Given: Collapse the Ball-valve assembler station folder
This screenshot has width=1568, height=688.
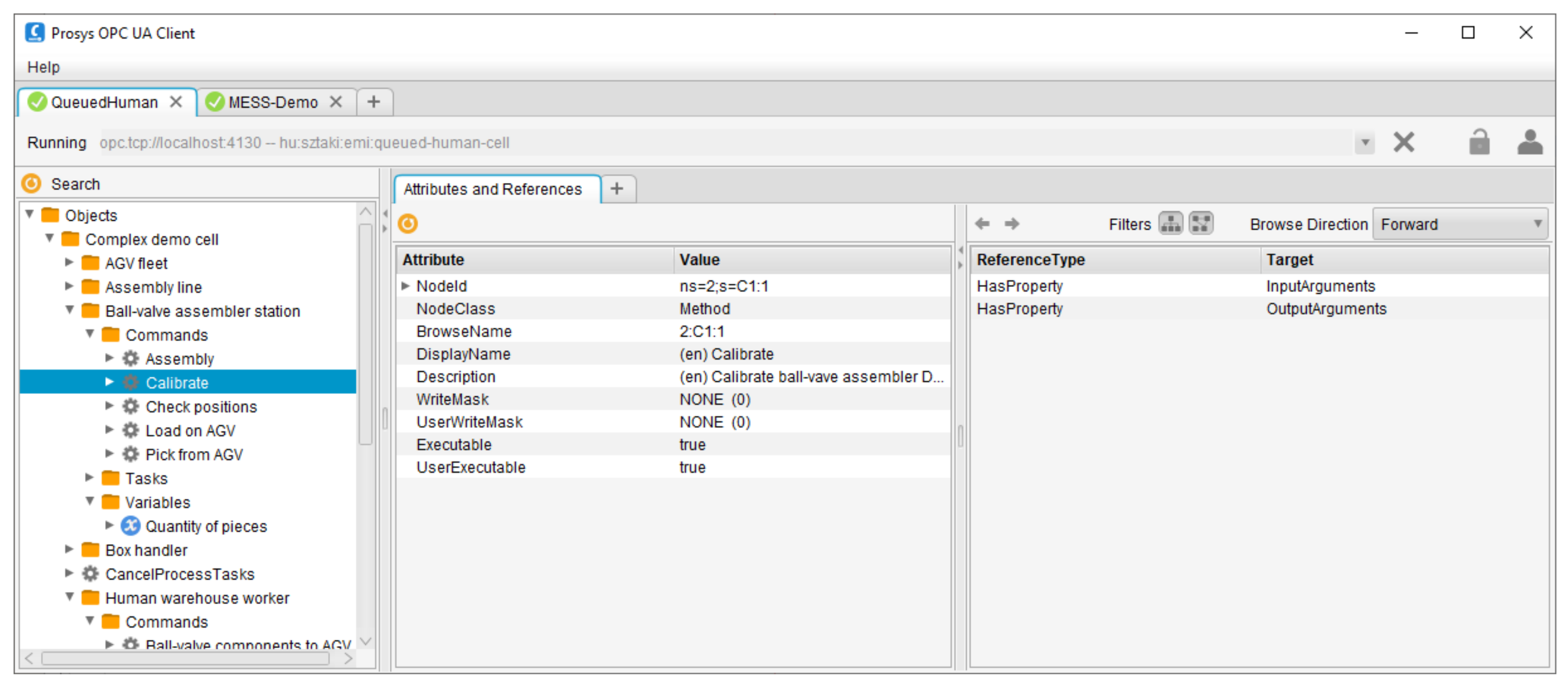Looking at the screenshot, I should point(69,310).
